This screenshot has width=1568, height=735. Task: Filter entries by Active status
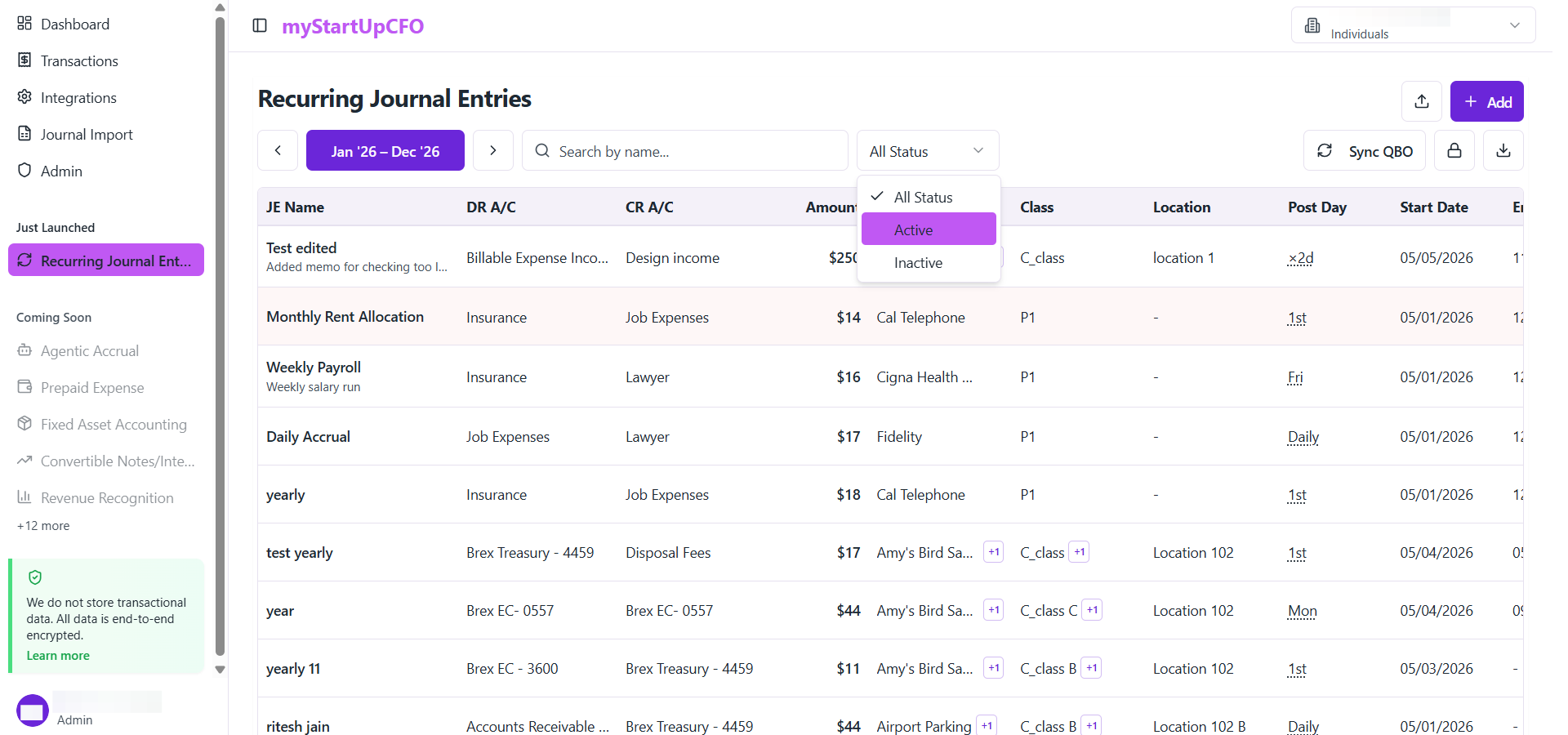[929, 229]
